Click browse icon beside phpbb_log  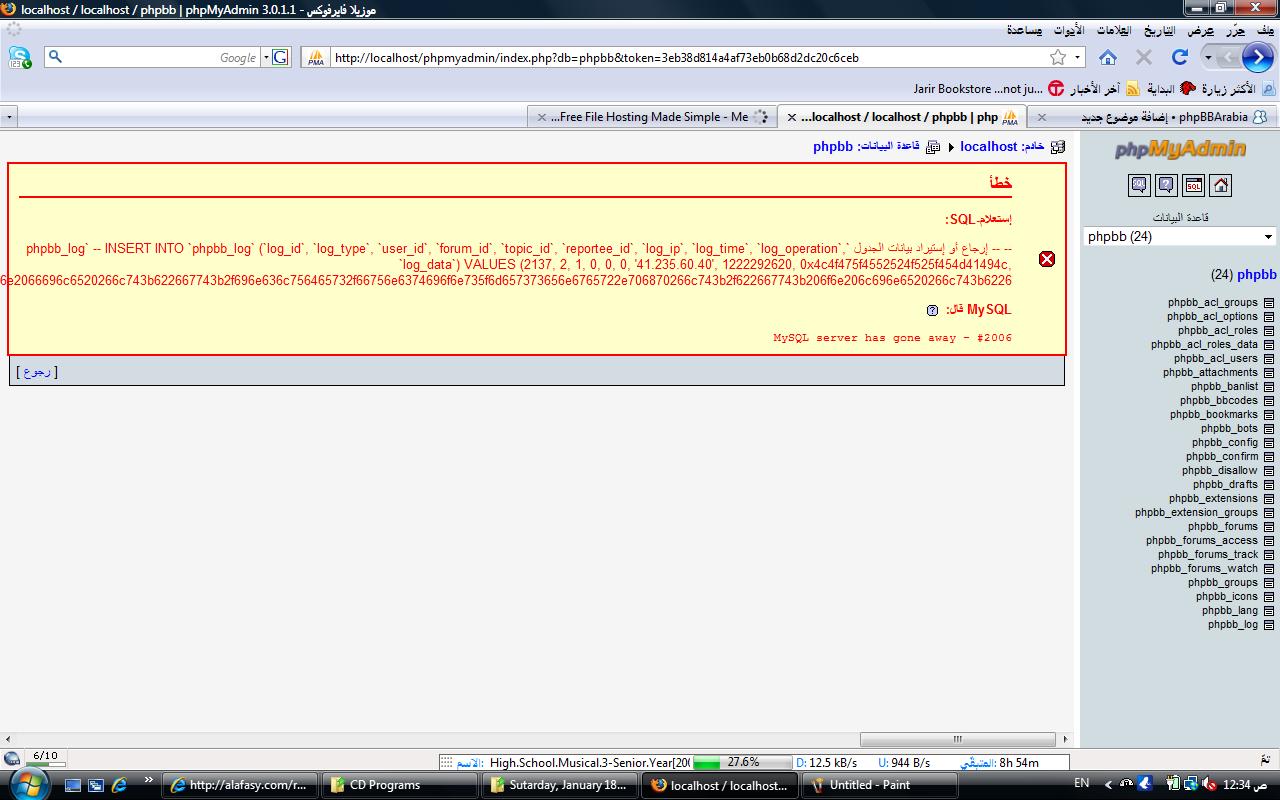[x=1268, y=625]
